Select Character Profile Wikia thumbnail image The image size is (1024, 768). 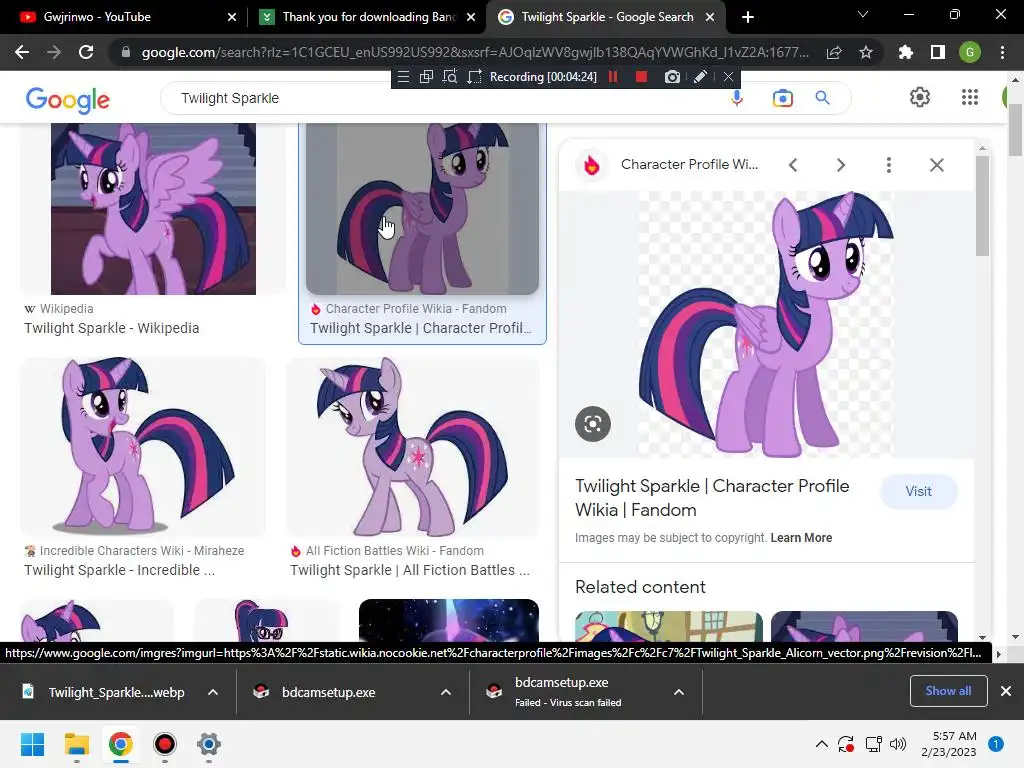point(422,209)
